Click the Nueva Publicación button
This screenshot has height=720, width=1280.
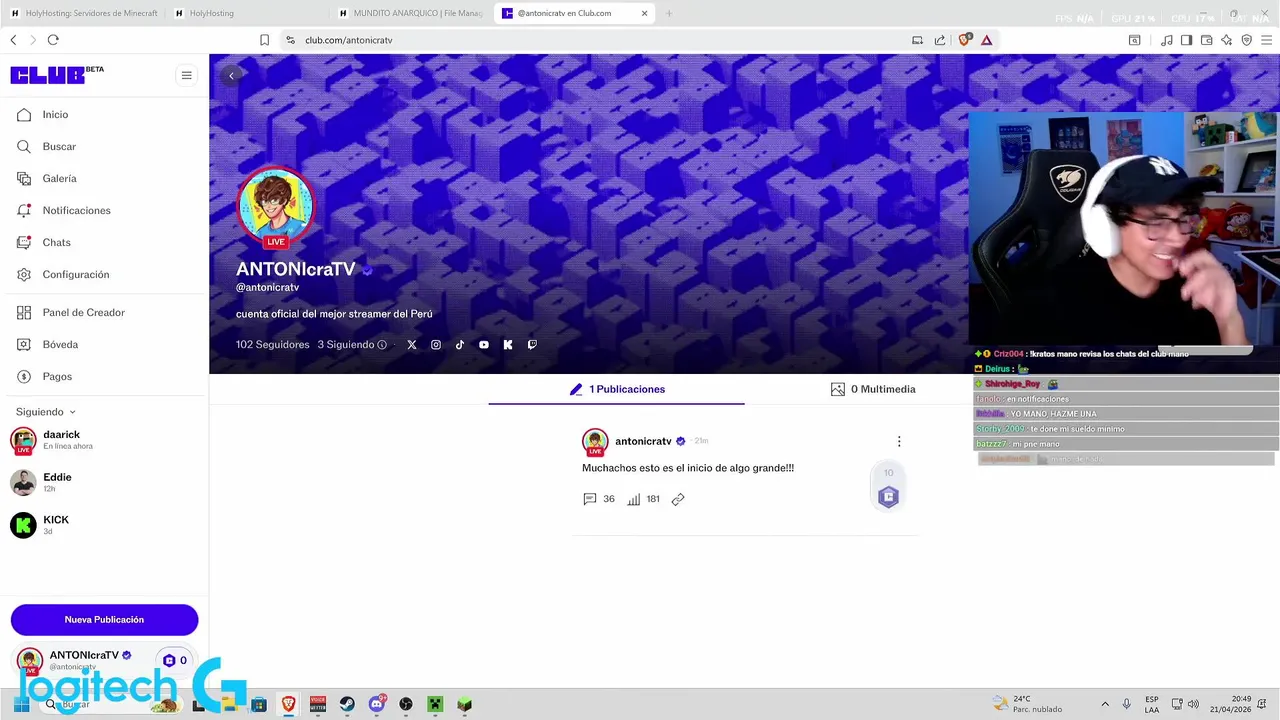104,620
